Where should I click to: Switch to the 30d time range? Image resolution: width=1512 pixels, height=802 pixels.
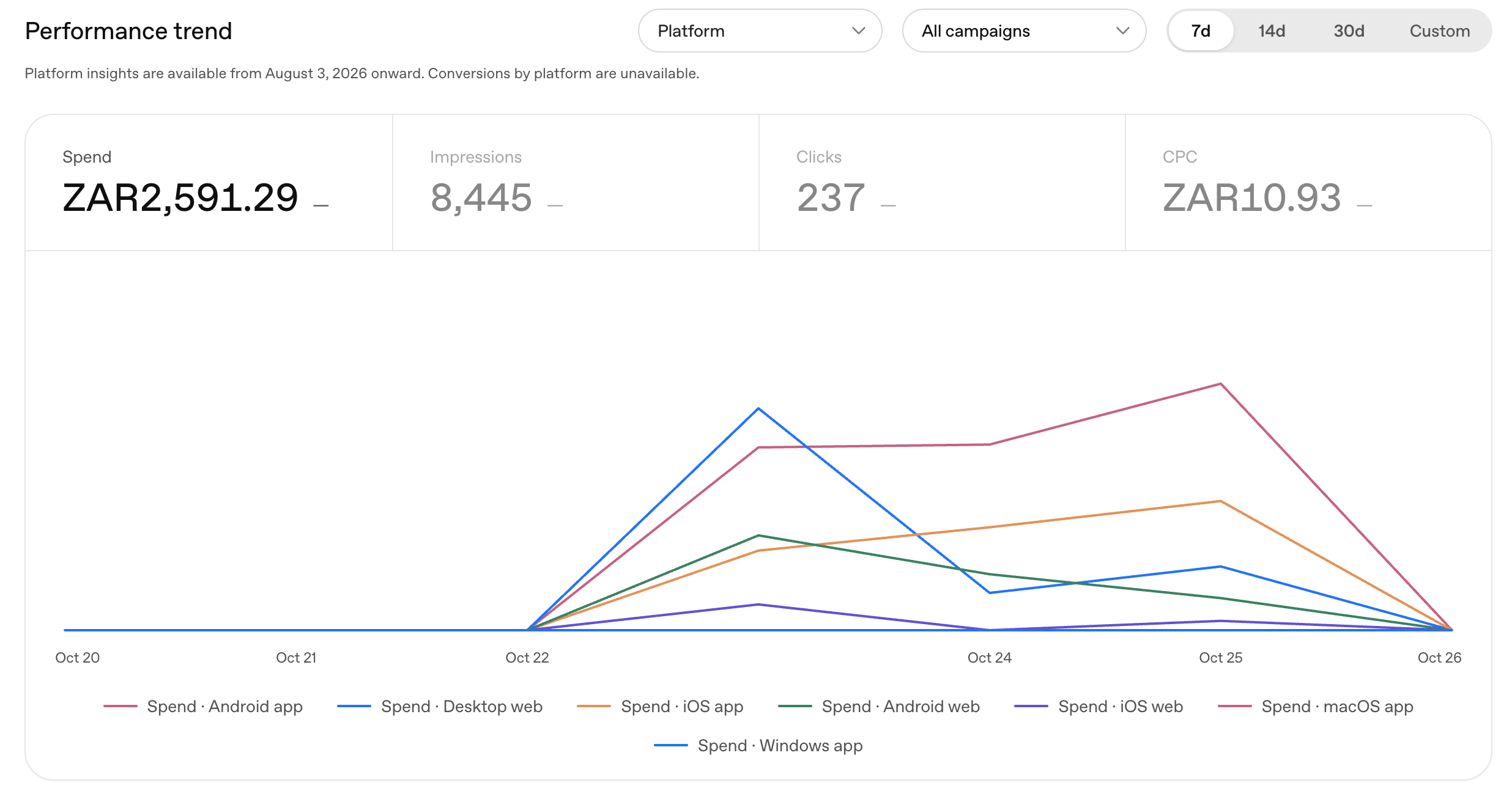[x=1349, y=31]
